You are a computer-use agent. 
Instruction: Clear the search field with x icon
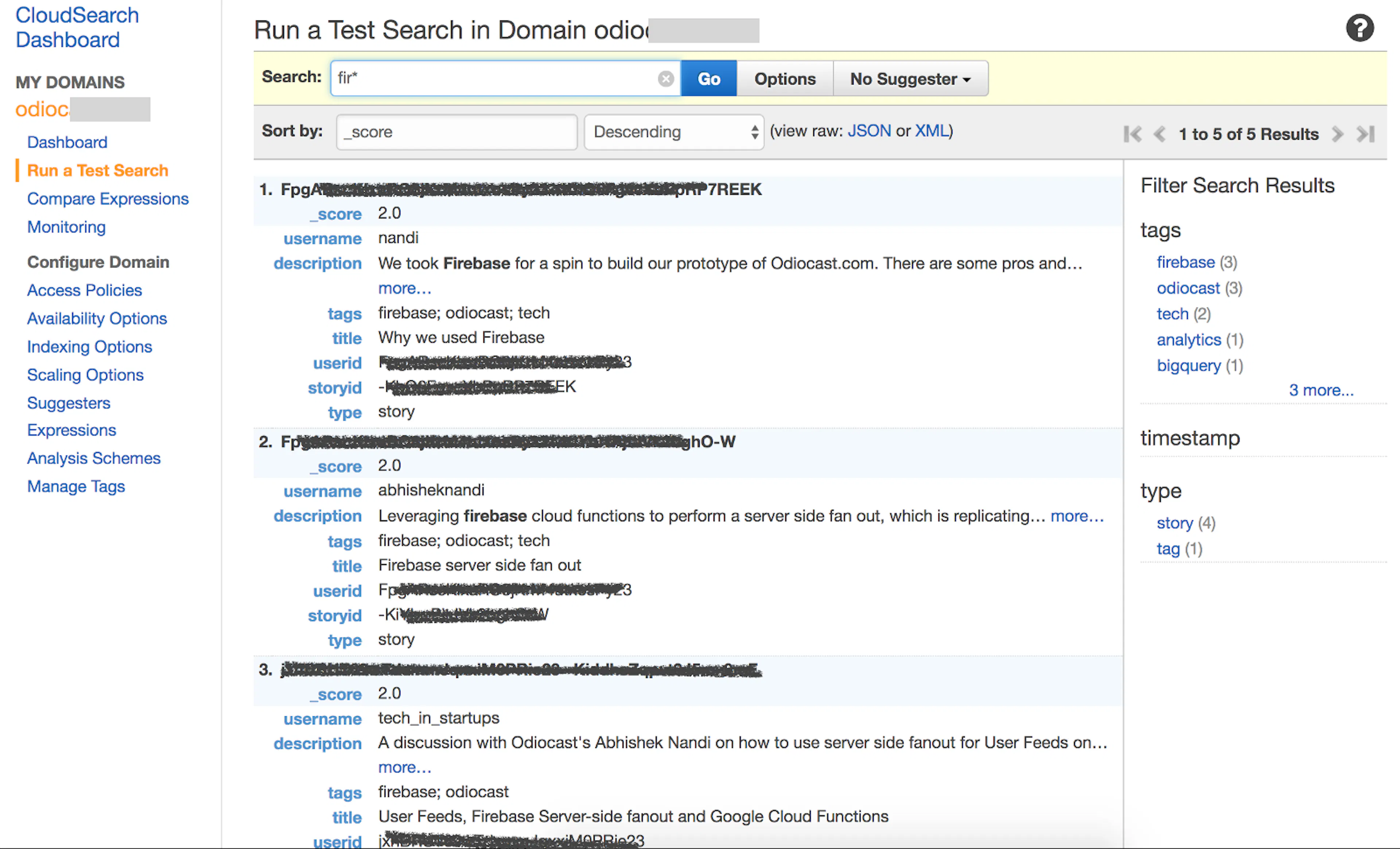pos(665,78)
